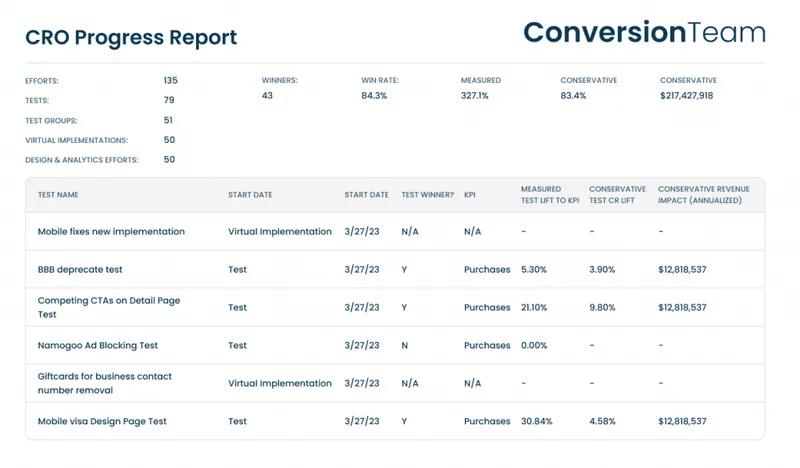The image size is (800, 468).
Task: Select the 'Mobile visa Design Page Test' name
Action: pos(102,422)
